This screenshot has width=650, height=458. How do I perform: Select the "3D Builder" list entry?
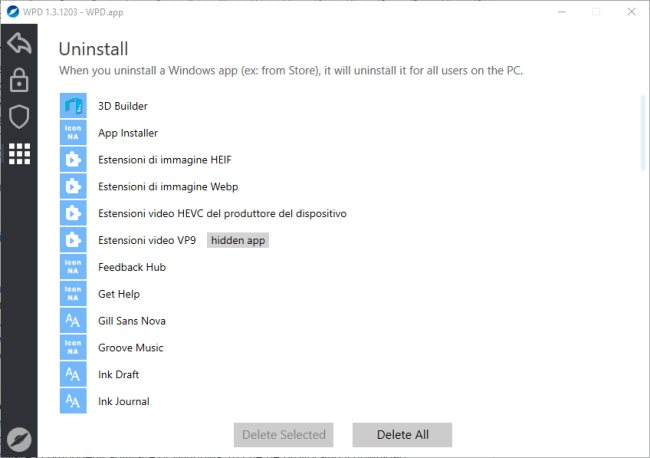click(x=123, y=106)
